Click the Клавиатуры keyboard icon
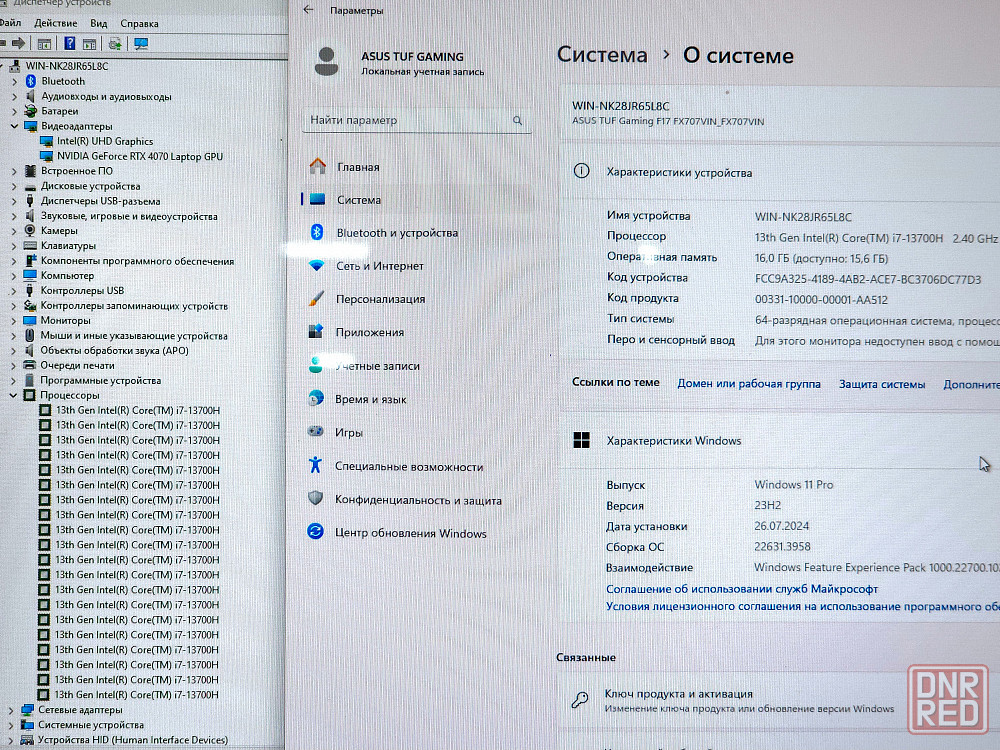1000x750 pixels. (x=30, y=246)
